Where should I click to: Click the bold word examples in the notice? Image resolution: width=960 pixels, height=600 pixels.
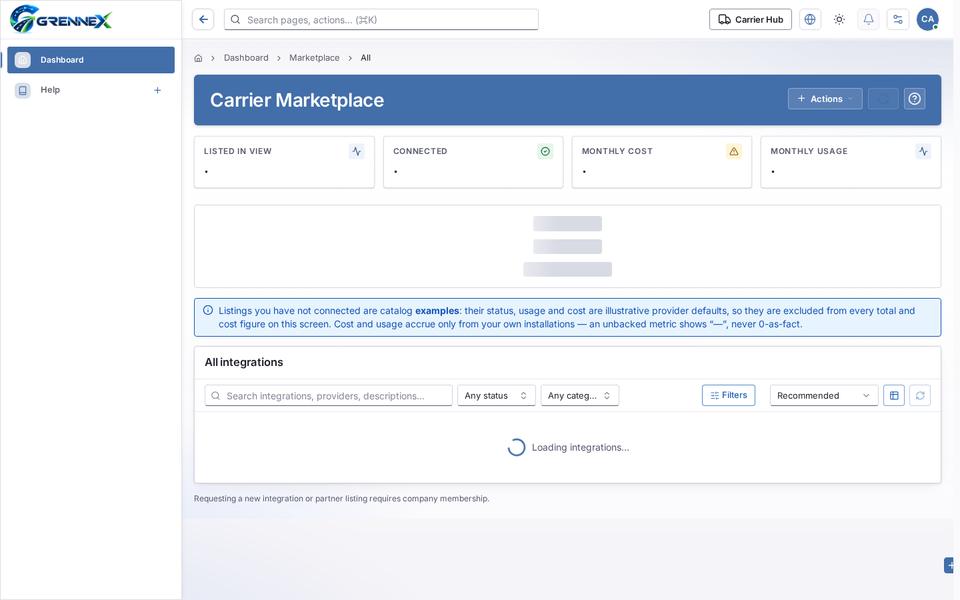click(437, 310)
